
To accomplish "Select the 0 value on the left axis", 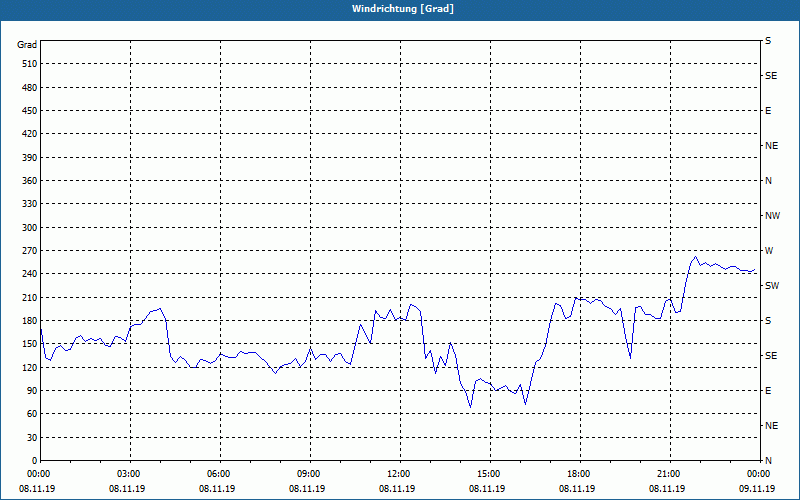I will pyautogui.click(x=34, y=461).
